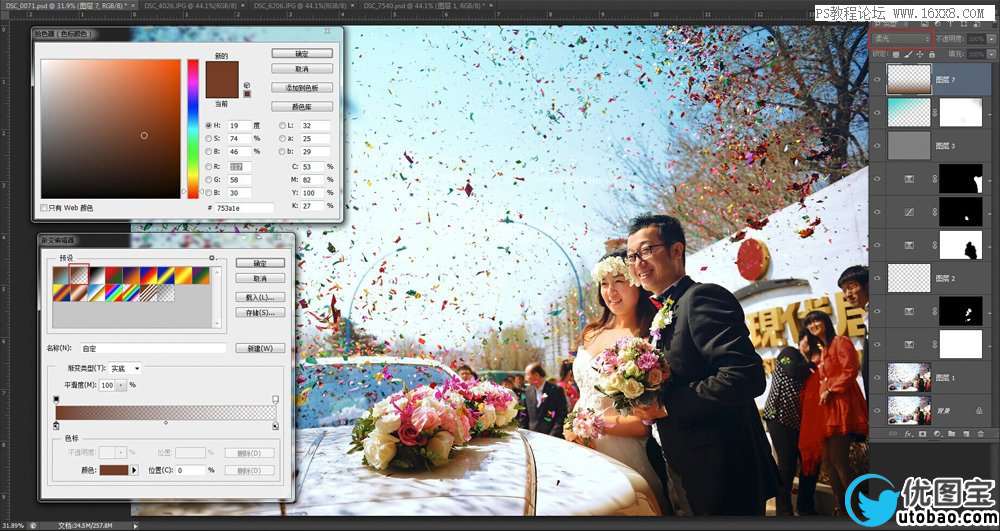Viewport: 1000px width, 531px height.
Task: Click 载入(L)... in gradient editor
Action: 260,298
